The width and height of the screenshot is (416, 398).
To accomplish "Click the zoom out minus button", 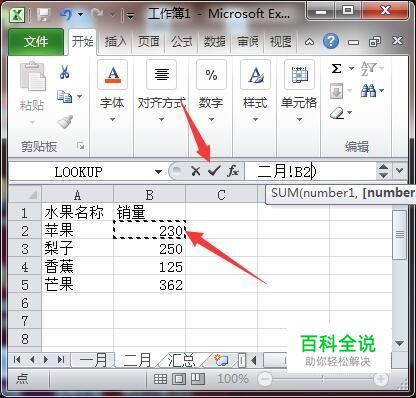I will point(265,379).
